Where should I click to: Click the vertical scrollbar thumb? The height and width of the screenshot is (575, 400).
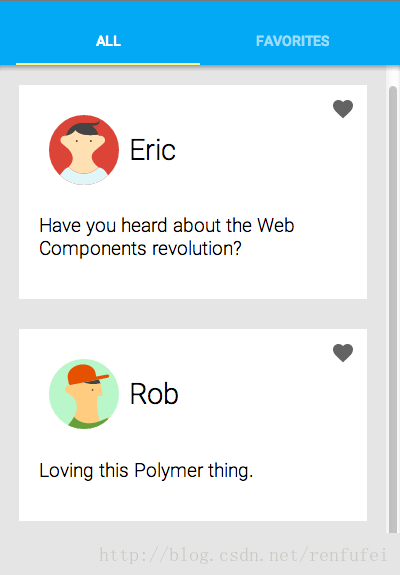[x=393, y=309]
